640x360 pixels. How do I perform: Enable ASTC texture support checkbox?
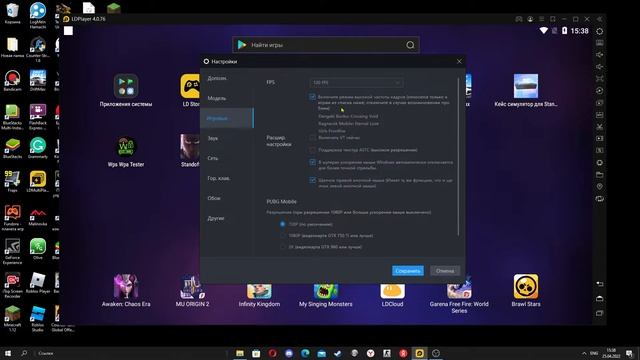pos(312,150)
